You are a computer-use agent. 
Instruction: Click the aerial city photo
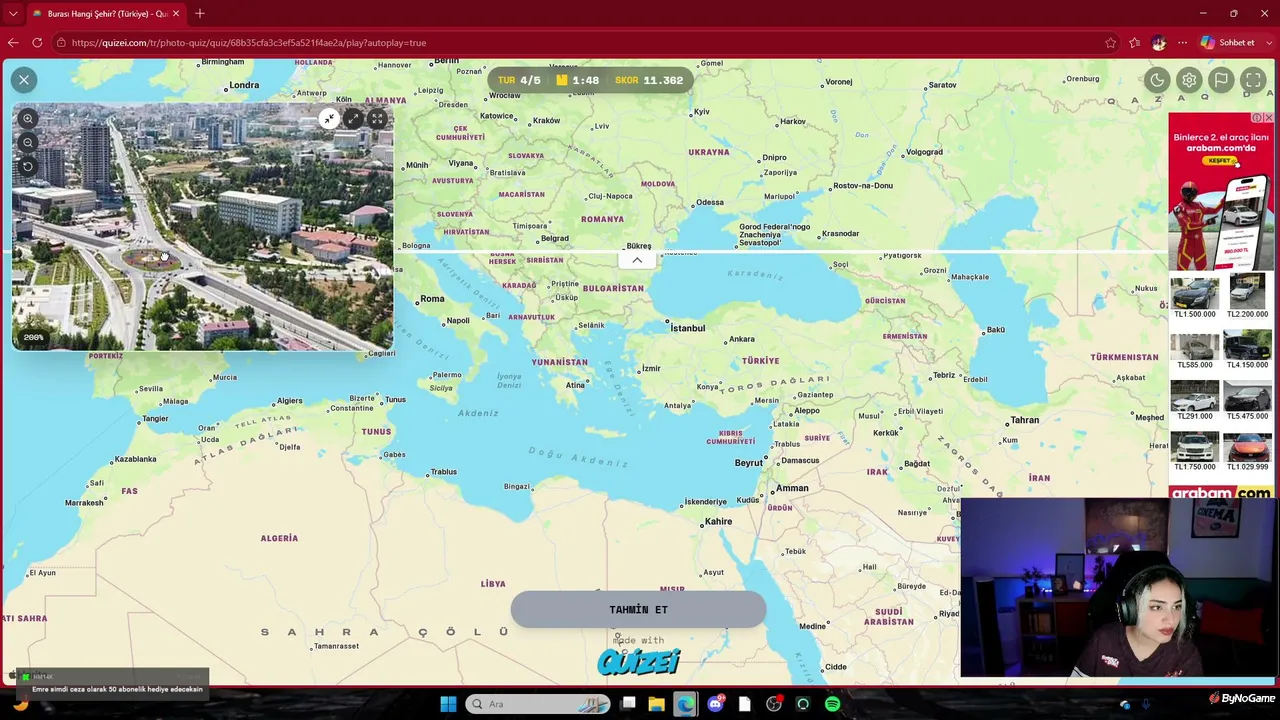click(203, 227)
